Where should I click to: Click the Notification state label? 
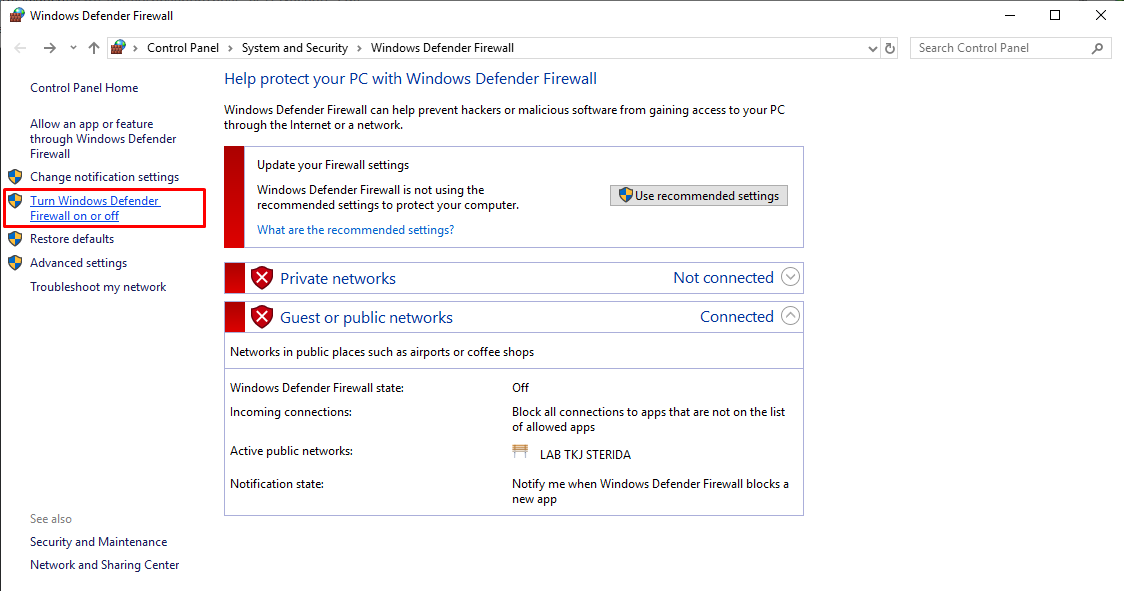pos(277,483)
